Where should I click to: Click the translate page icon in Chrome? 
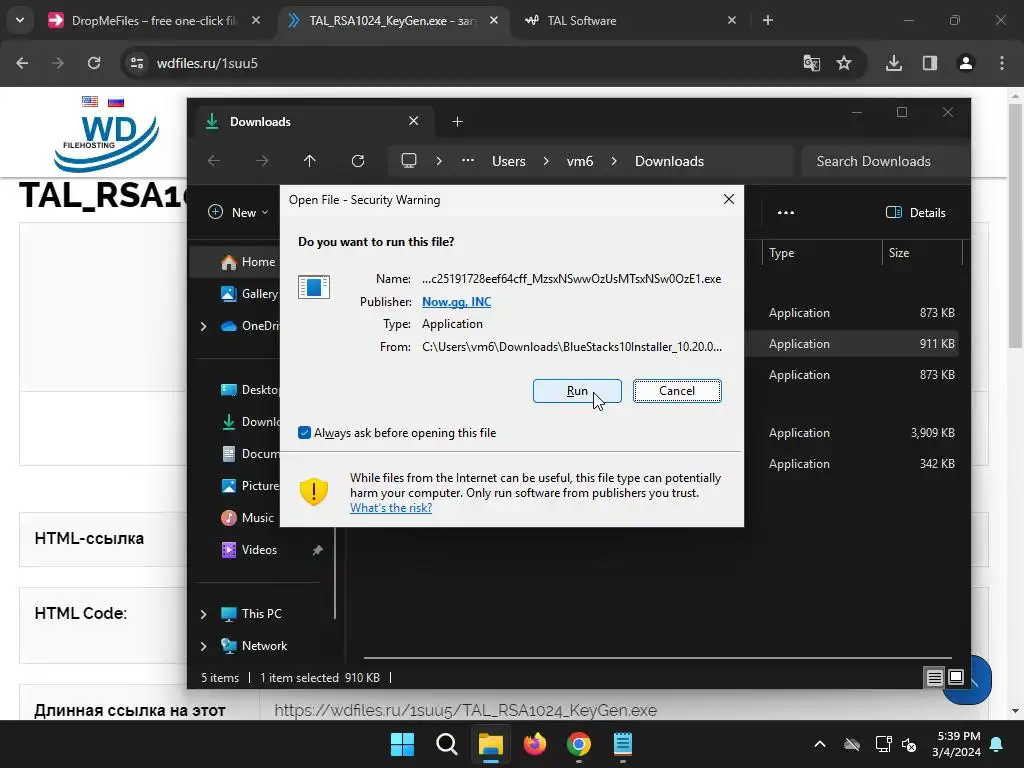pyautogui.click(x=811, y=63)
